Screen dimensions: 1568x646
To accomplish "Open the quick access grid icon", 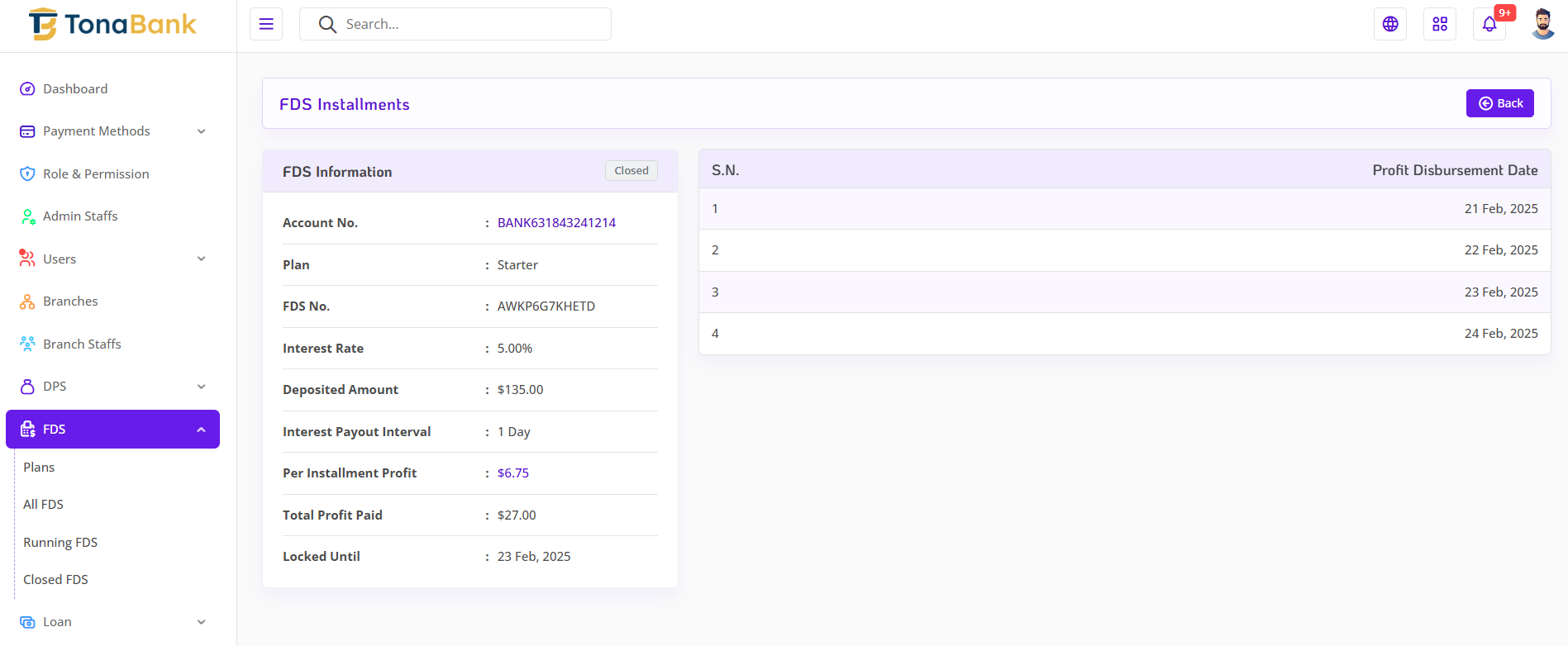I will pos(1440,24).
